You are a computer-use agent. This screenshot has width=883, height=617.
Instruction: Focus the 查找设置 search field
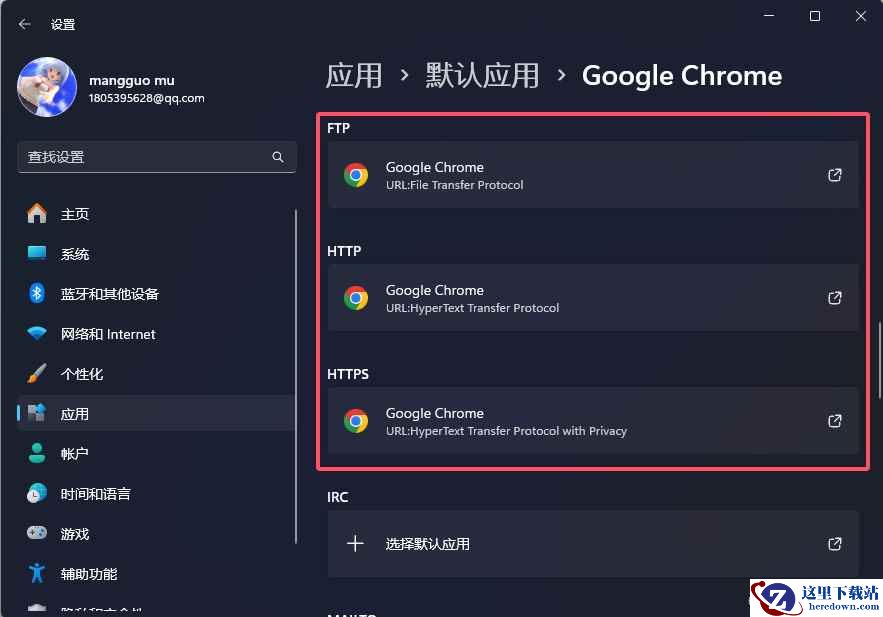pos(157,157)
